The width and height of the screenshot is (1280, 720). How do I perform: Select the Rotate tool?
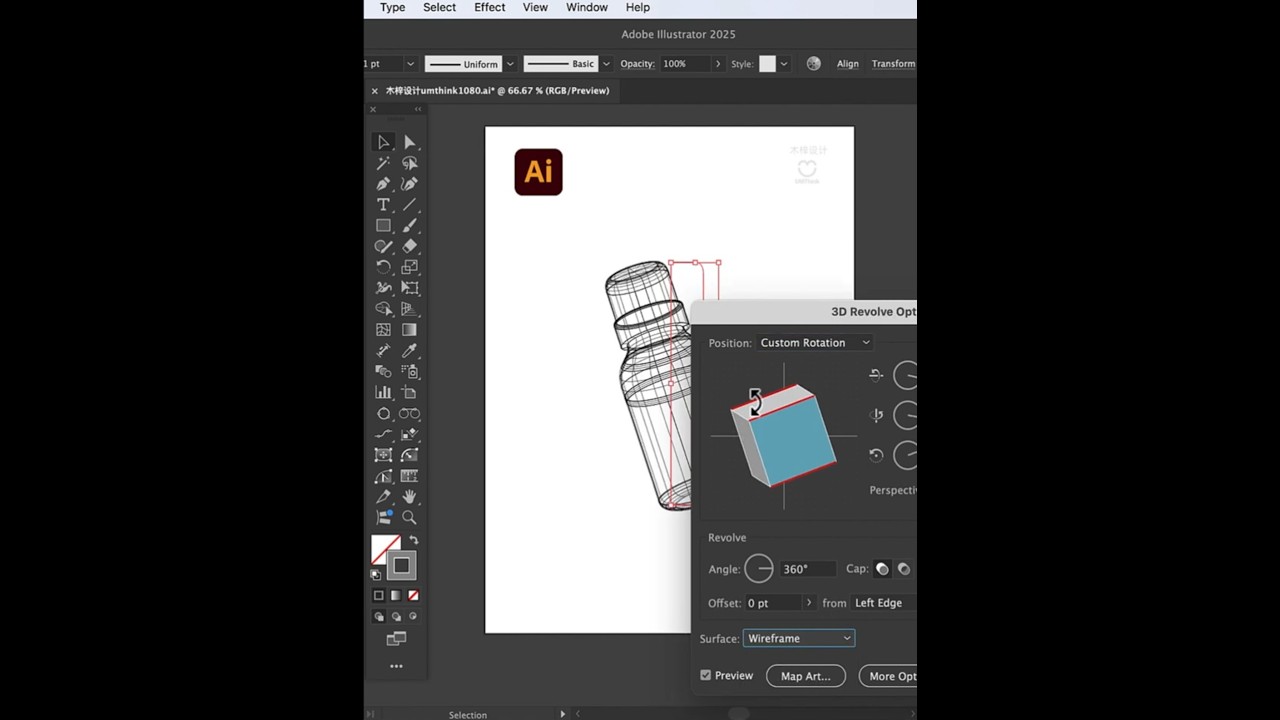(383, 267)
